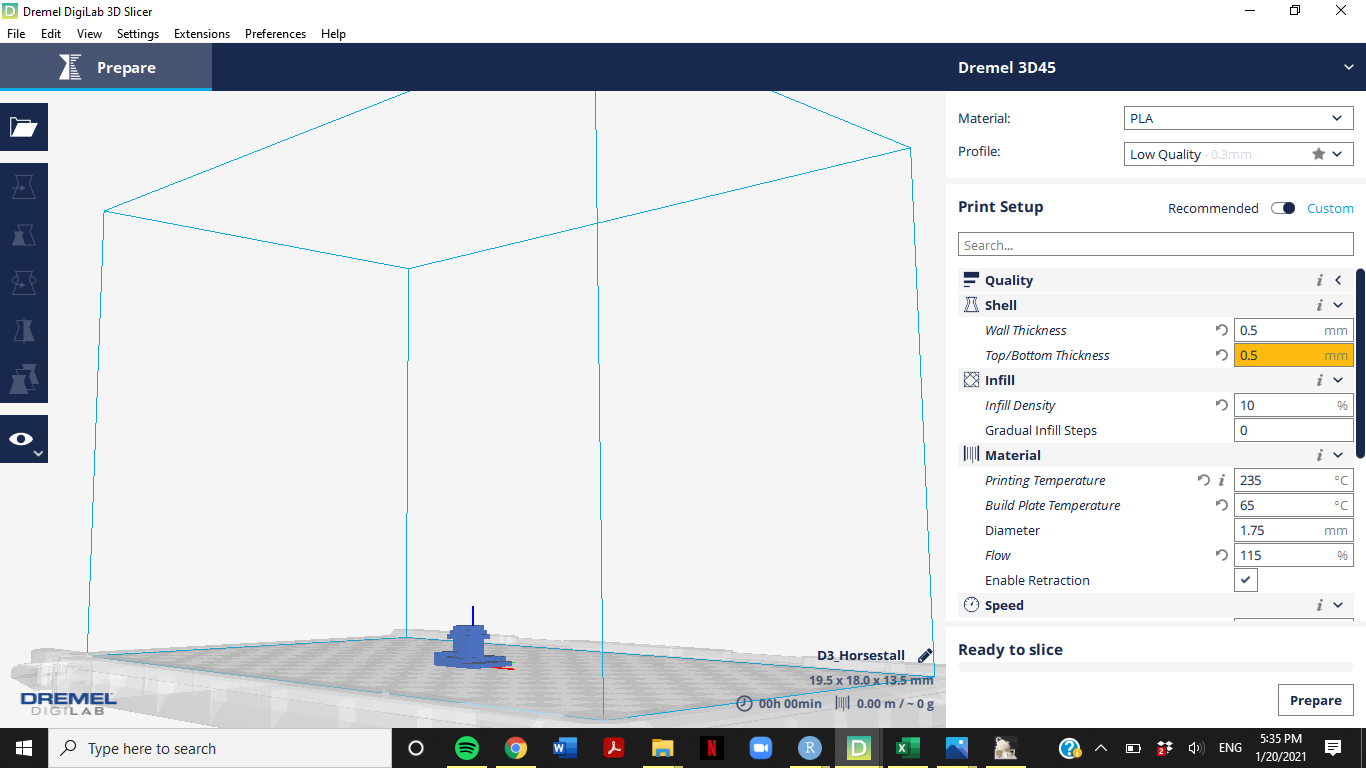Open file with the folder icon
Screen dimensions: 1366x768
[x=23, y=127]
